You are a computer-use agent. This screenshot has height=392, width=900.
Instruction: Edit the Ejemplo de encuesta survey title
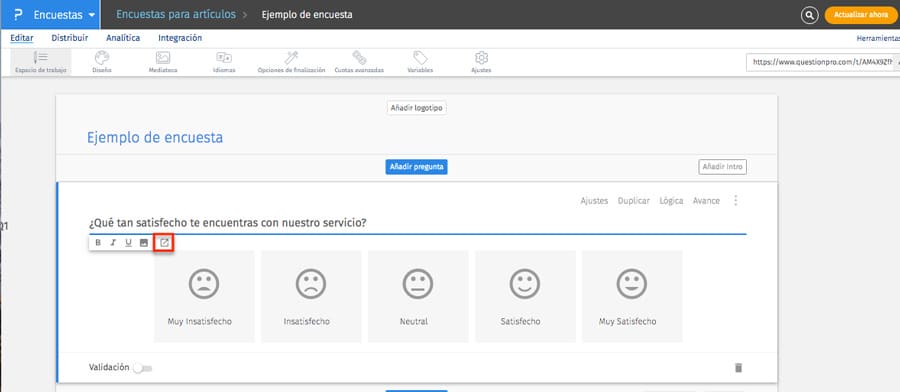[x=155, y=138]
